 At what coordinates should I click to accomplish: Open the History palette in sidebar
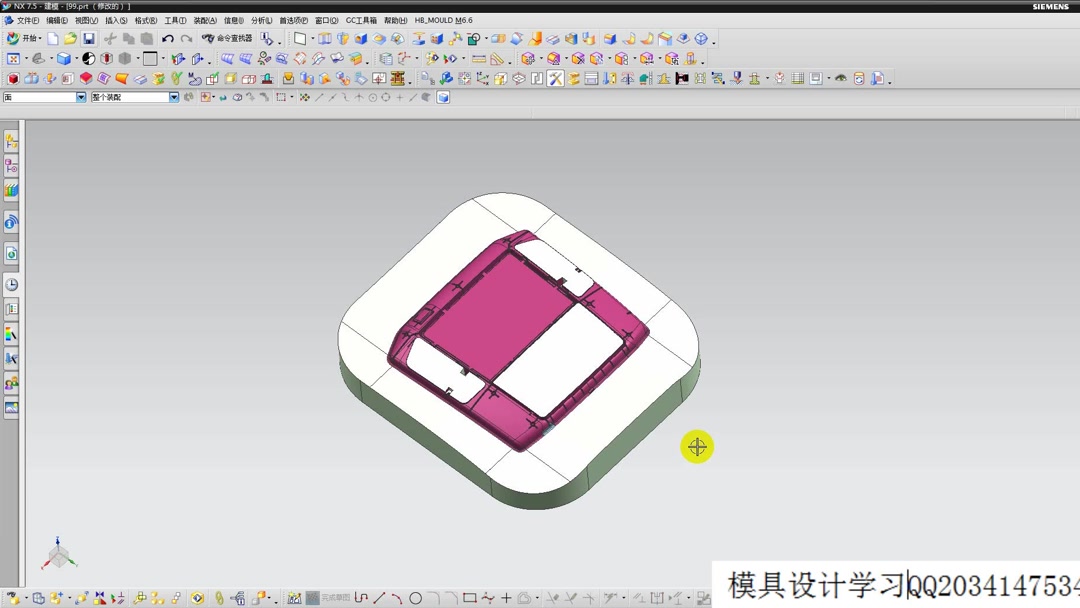11,283
